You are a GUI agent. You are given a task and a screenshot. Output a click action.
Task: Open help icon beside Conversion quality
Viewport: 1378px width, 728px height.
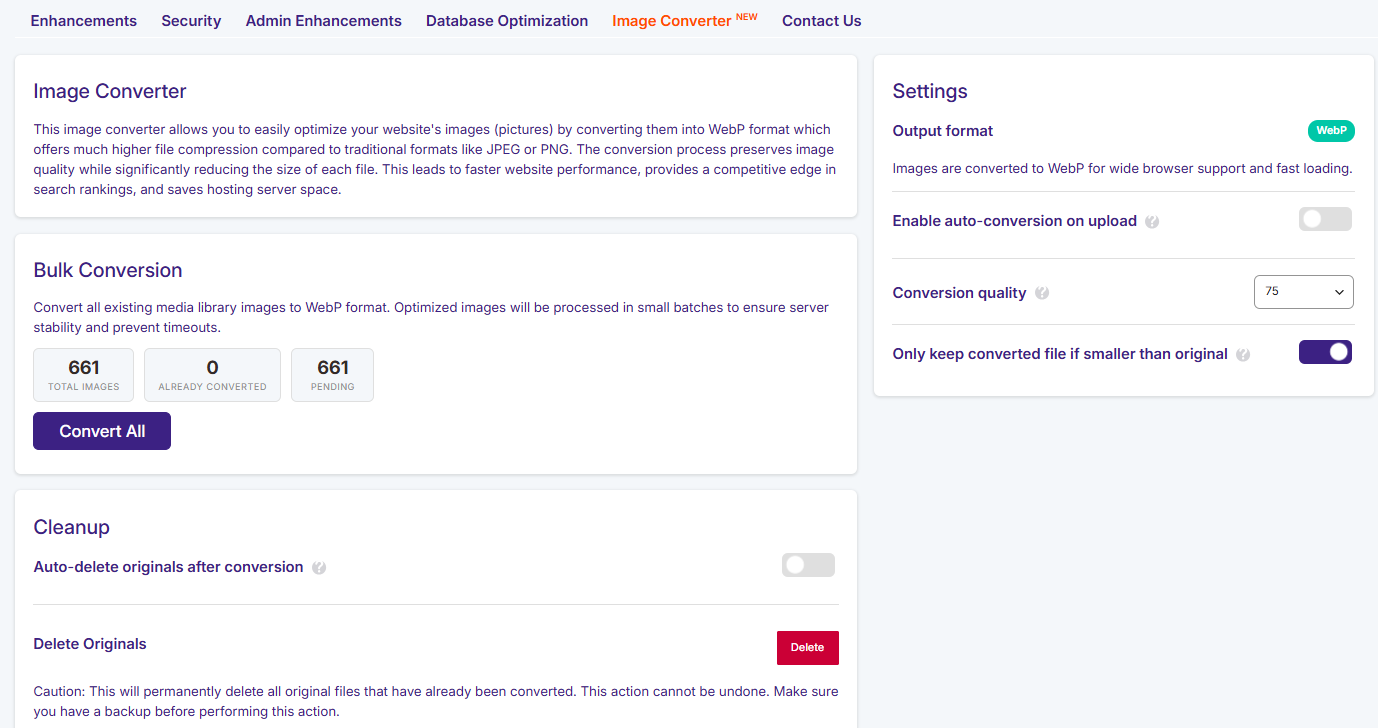[x=1042, y=293]
